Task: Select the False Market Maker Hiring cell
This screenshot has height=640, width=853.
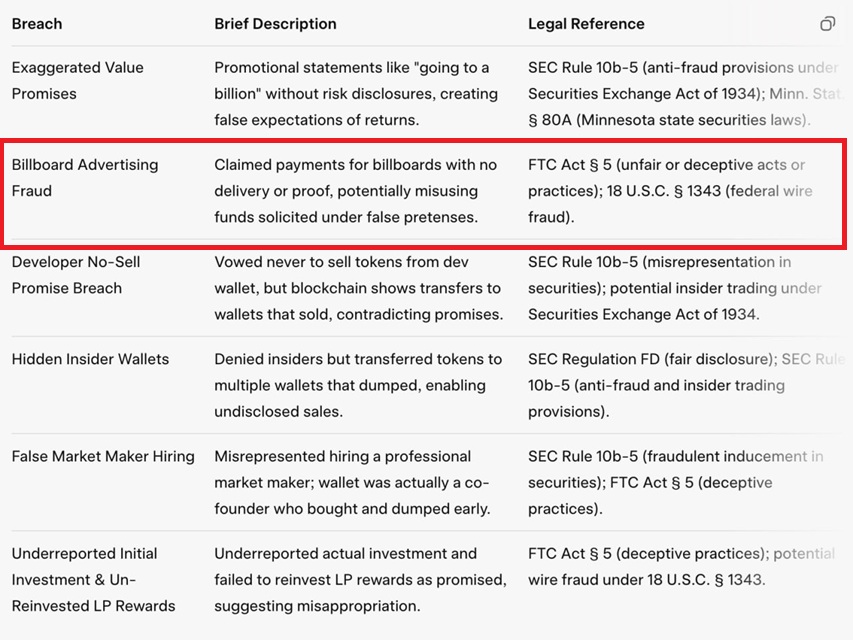Action: 103,456
